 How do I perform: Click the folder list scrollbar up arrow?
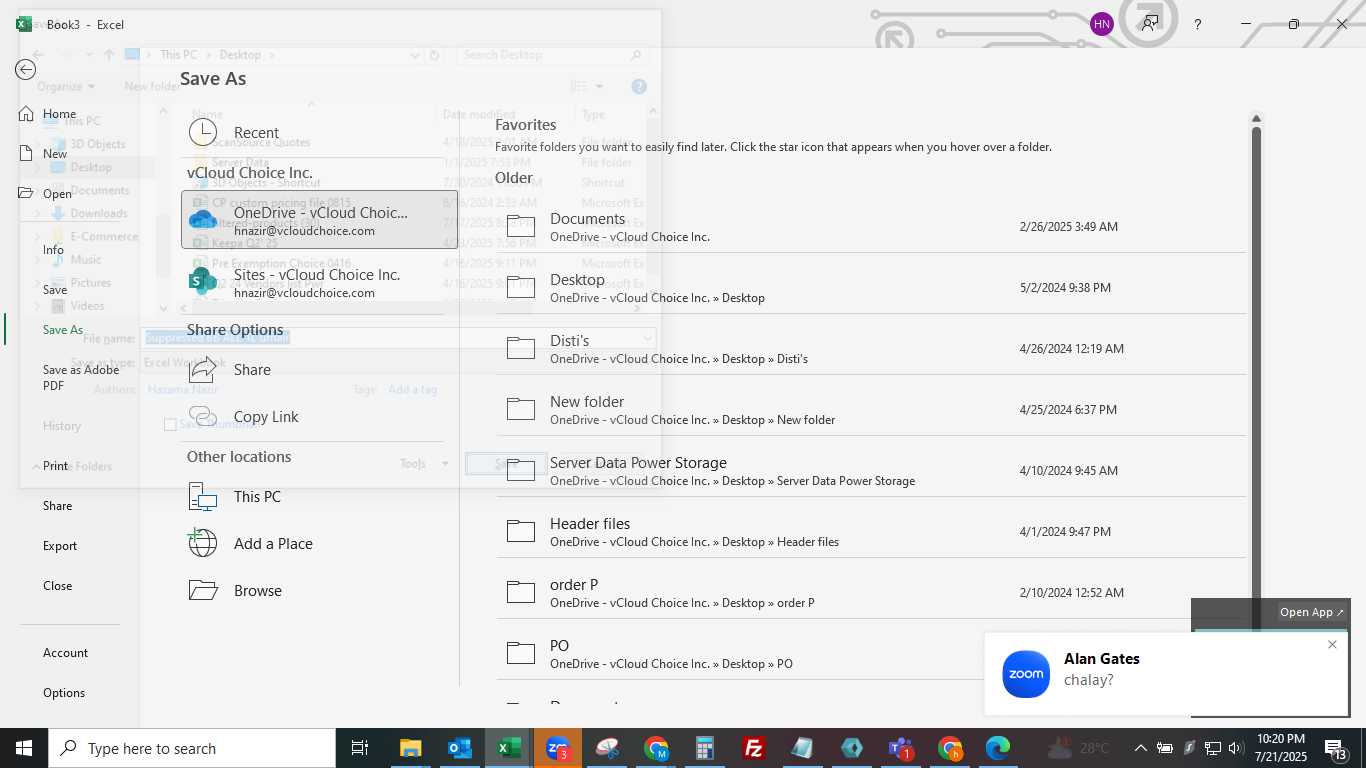pyautogui.click(x=1256, y=118)
